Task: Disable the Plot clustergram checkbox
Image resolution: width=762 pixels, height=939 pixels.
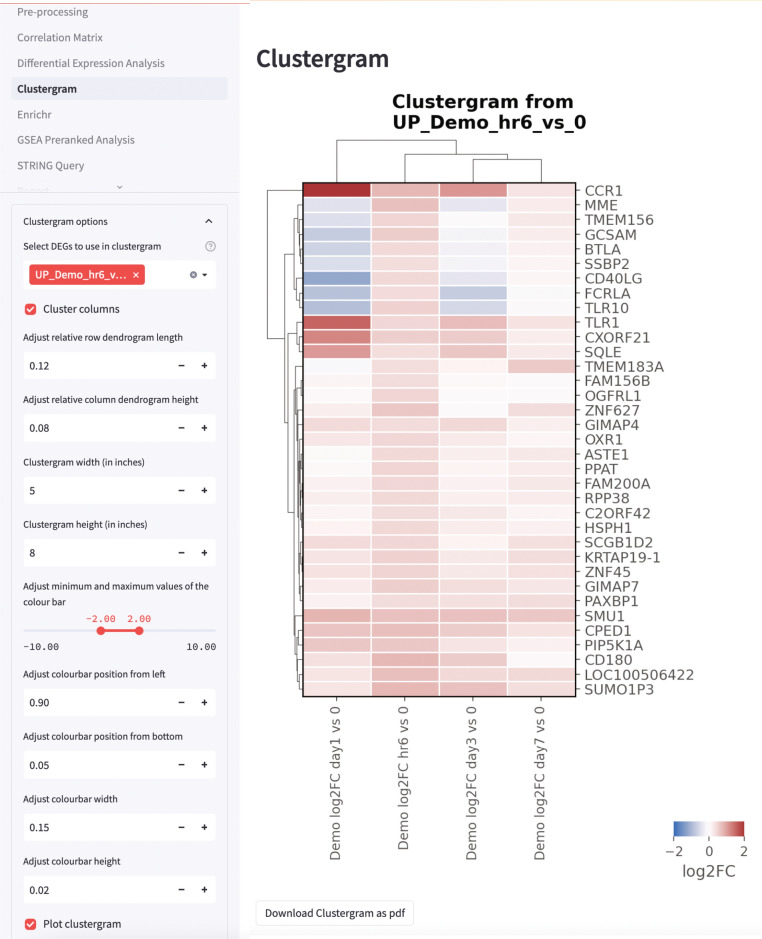Action: 29,924
